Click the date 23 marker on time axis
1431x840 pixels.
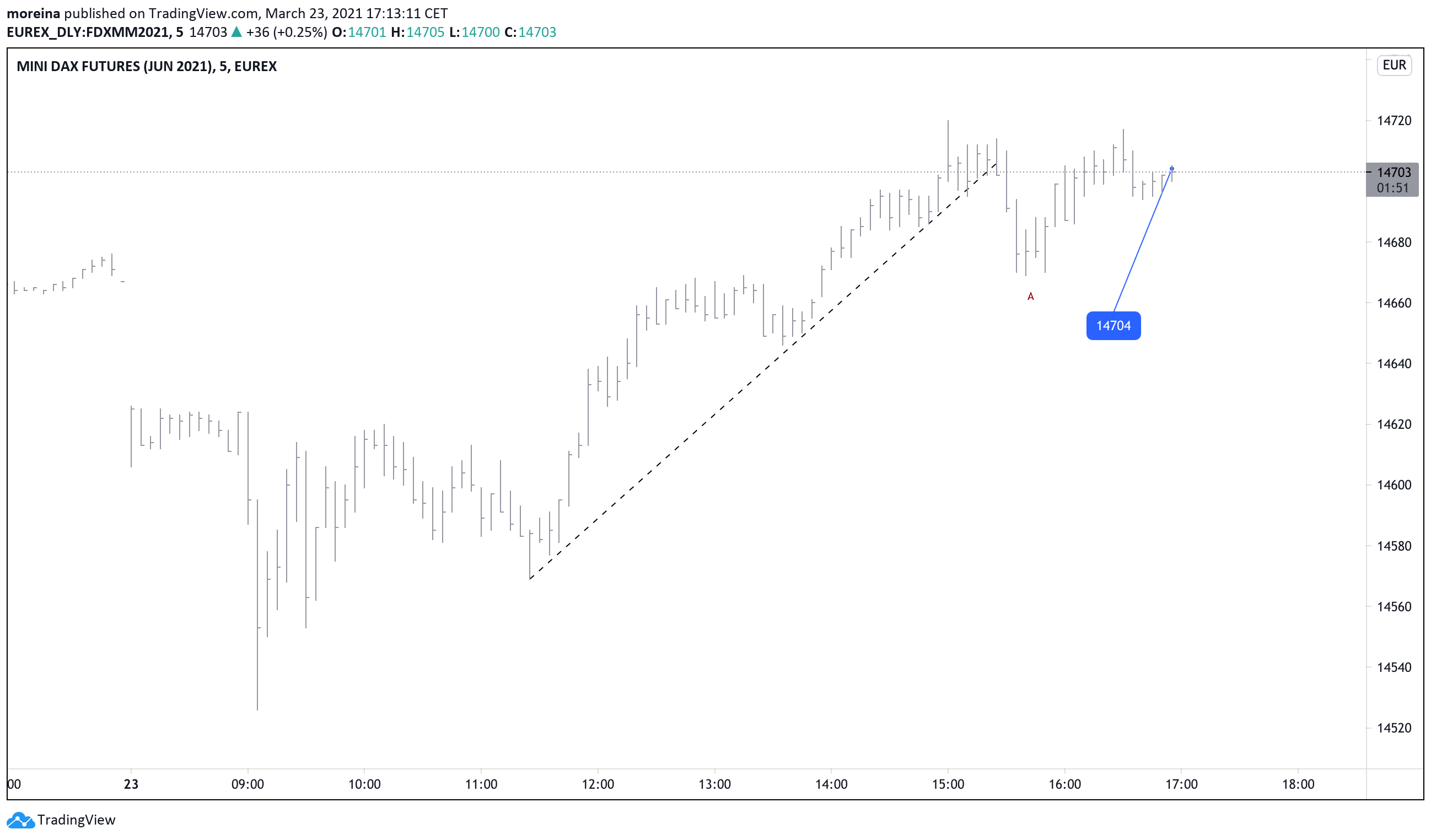[x=131, y=784]
